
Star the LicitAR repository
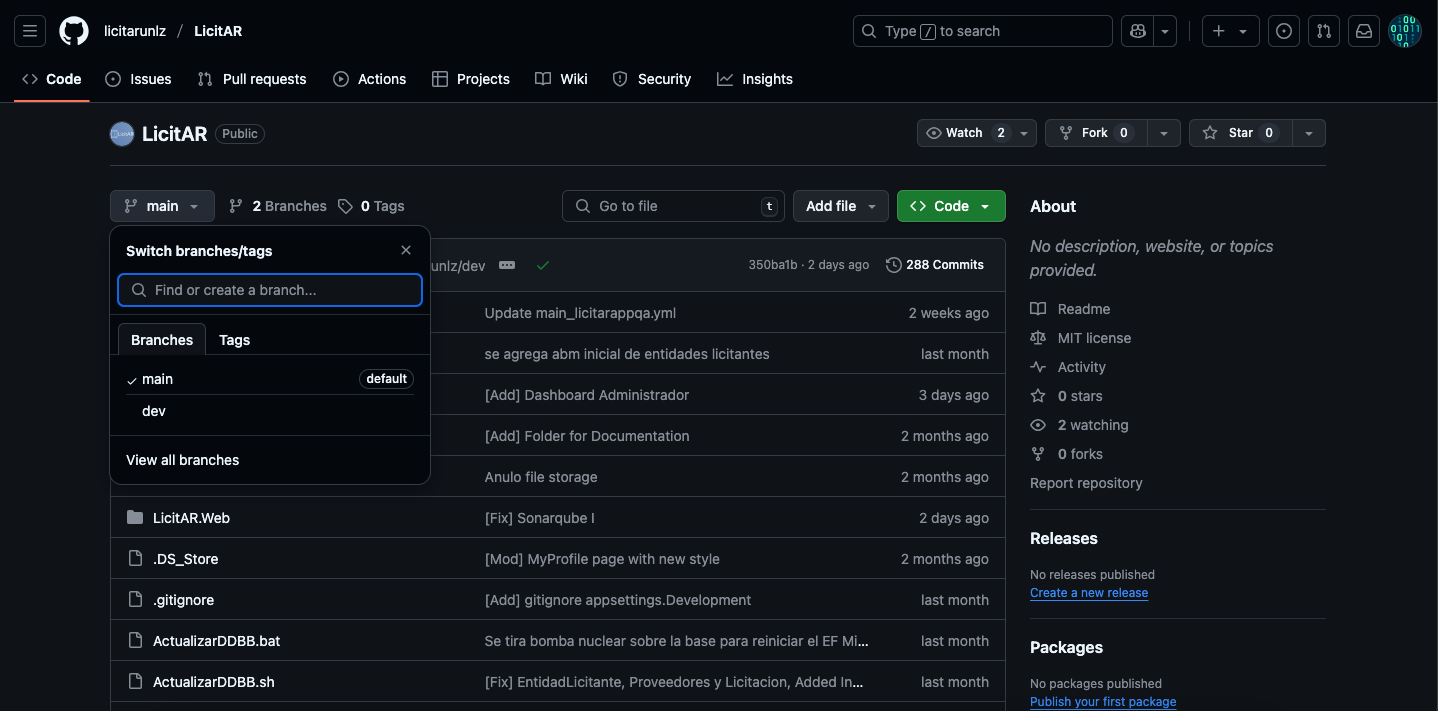(x=1240, y=133)
